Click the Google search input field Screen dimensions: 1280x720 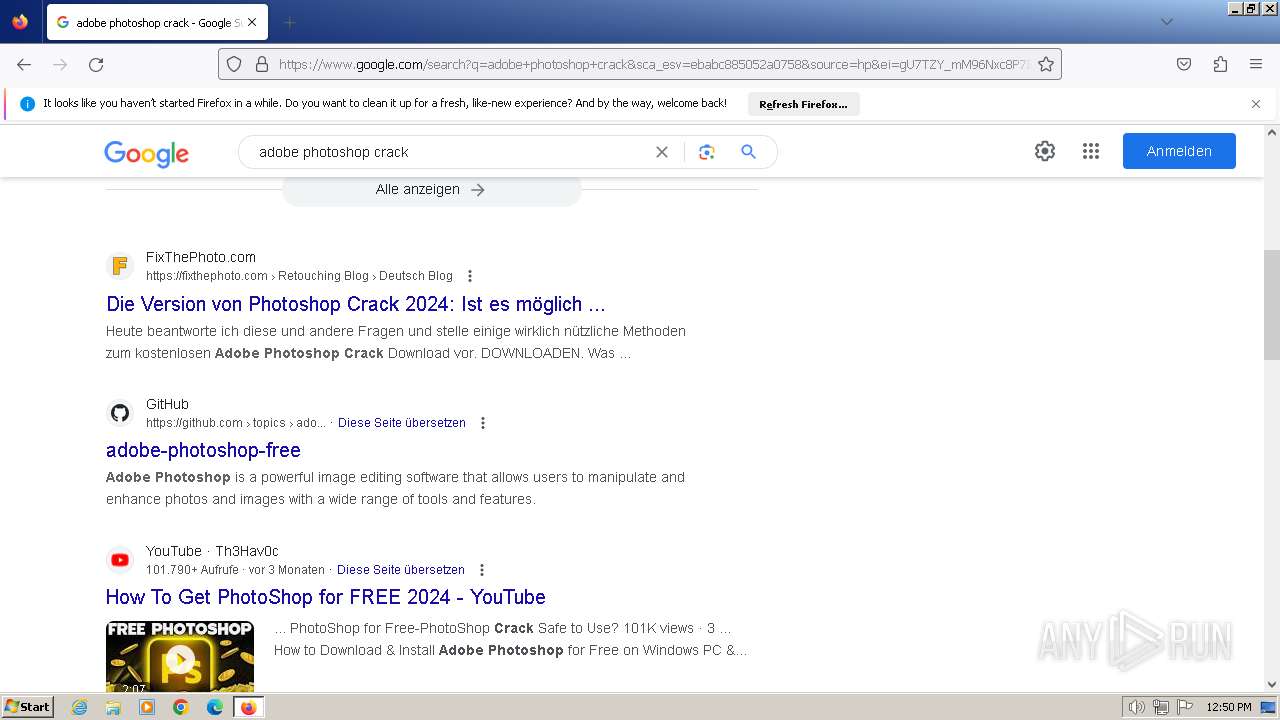pos(450,152)
